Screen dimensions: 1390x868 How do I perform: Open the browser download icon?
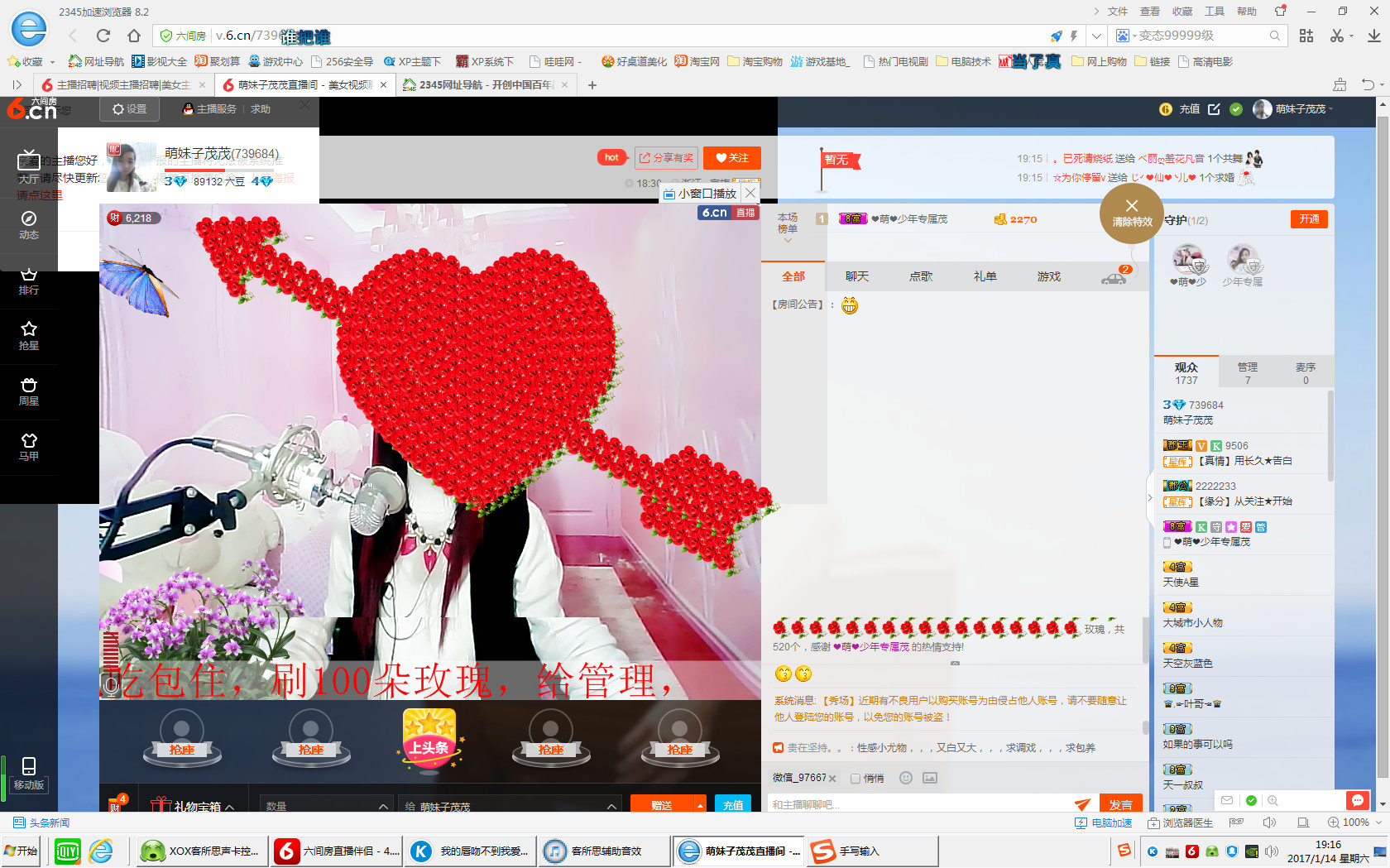pyautogui.click(x=1373, y=36)
